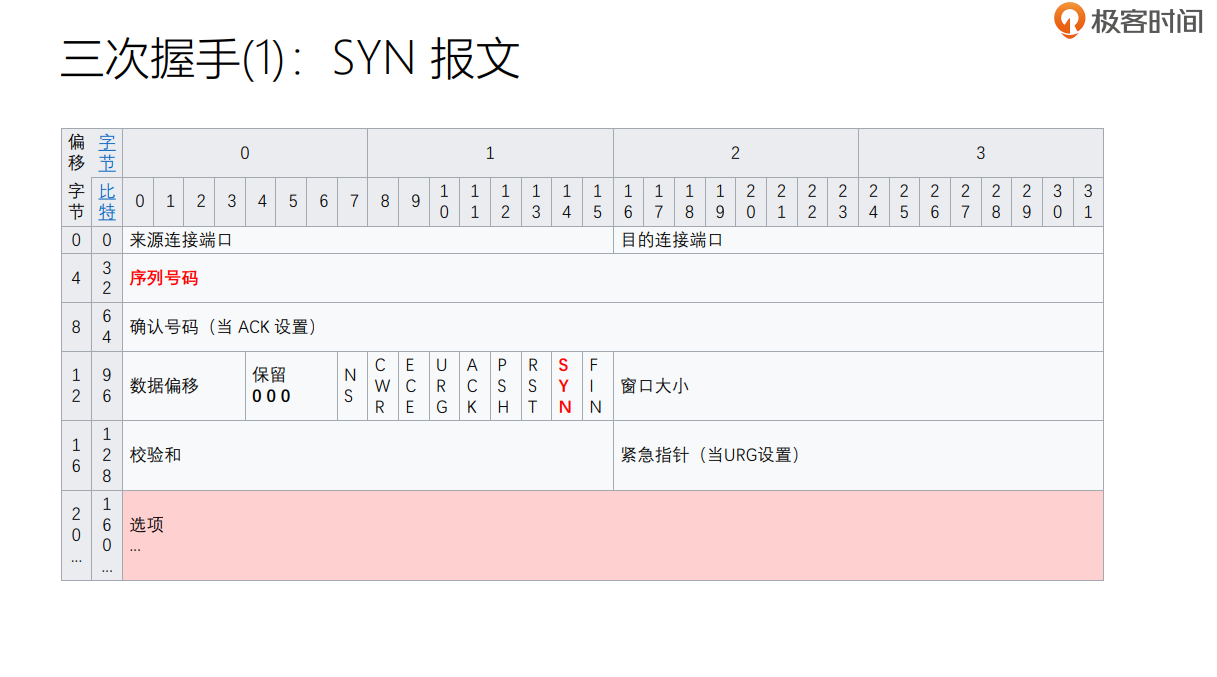Click the PSH flag cell
This screenshot has height=677, width=1217.
tap(503, 386)
